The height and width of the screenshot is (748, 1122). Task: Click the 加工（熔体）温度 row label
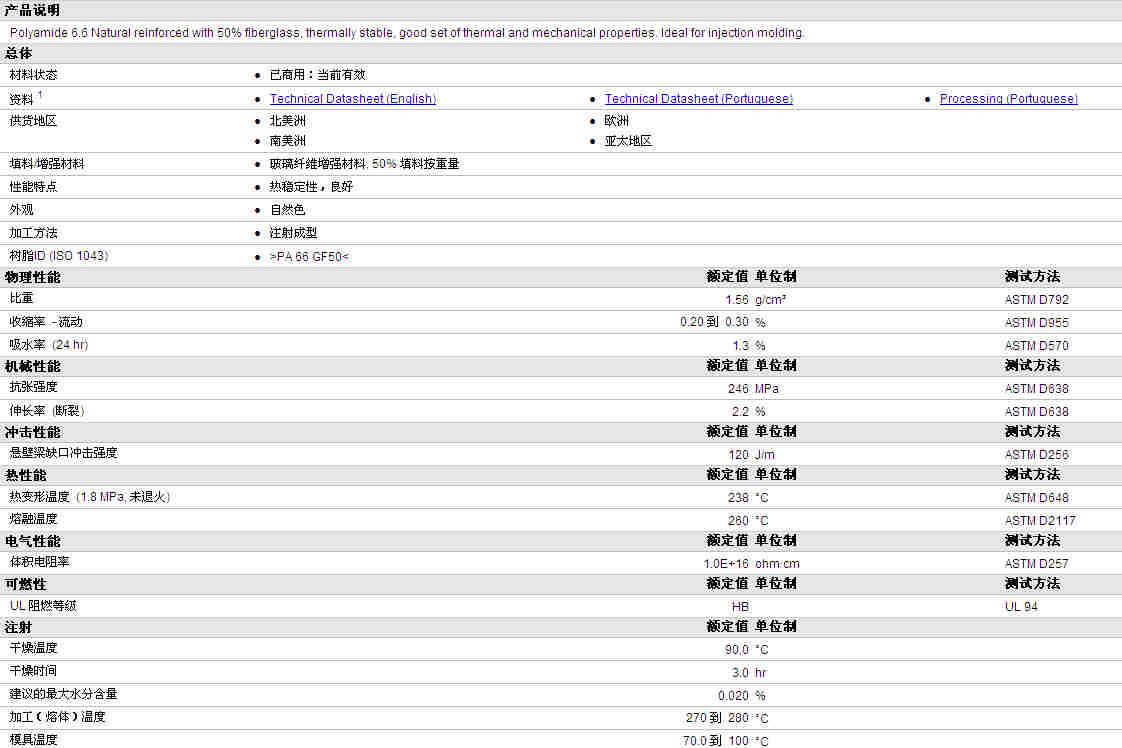pyautogui.click(x=57, y=717)
